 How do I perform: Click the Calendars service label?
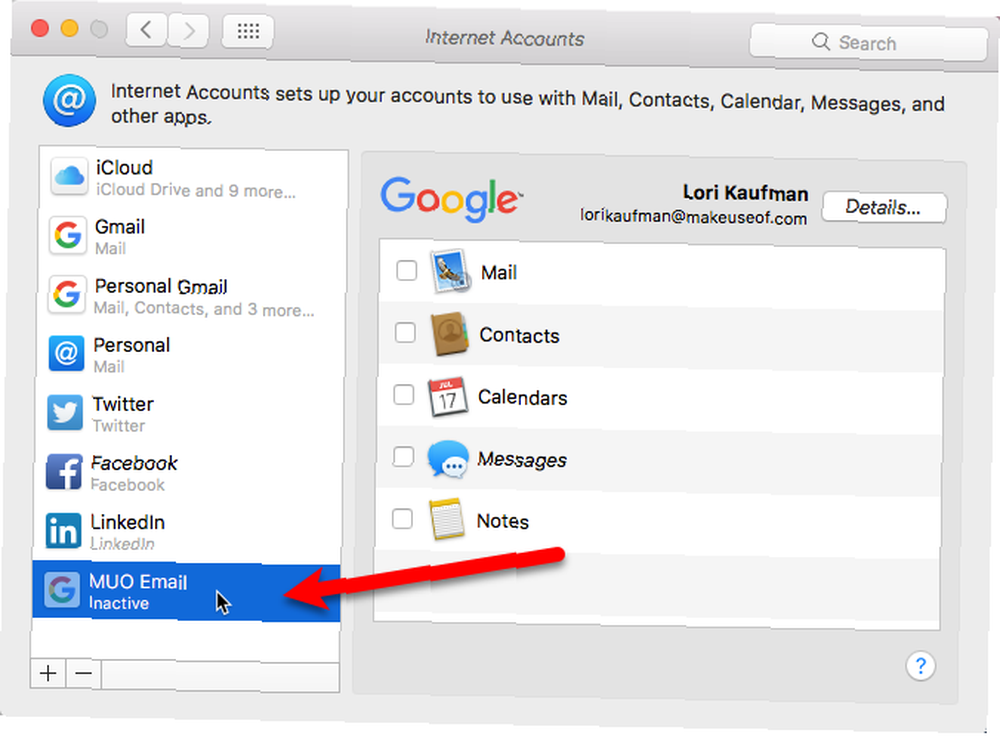click(x=522, y=397)
